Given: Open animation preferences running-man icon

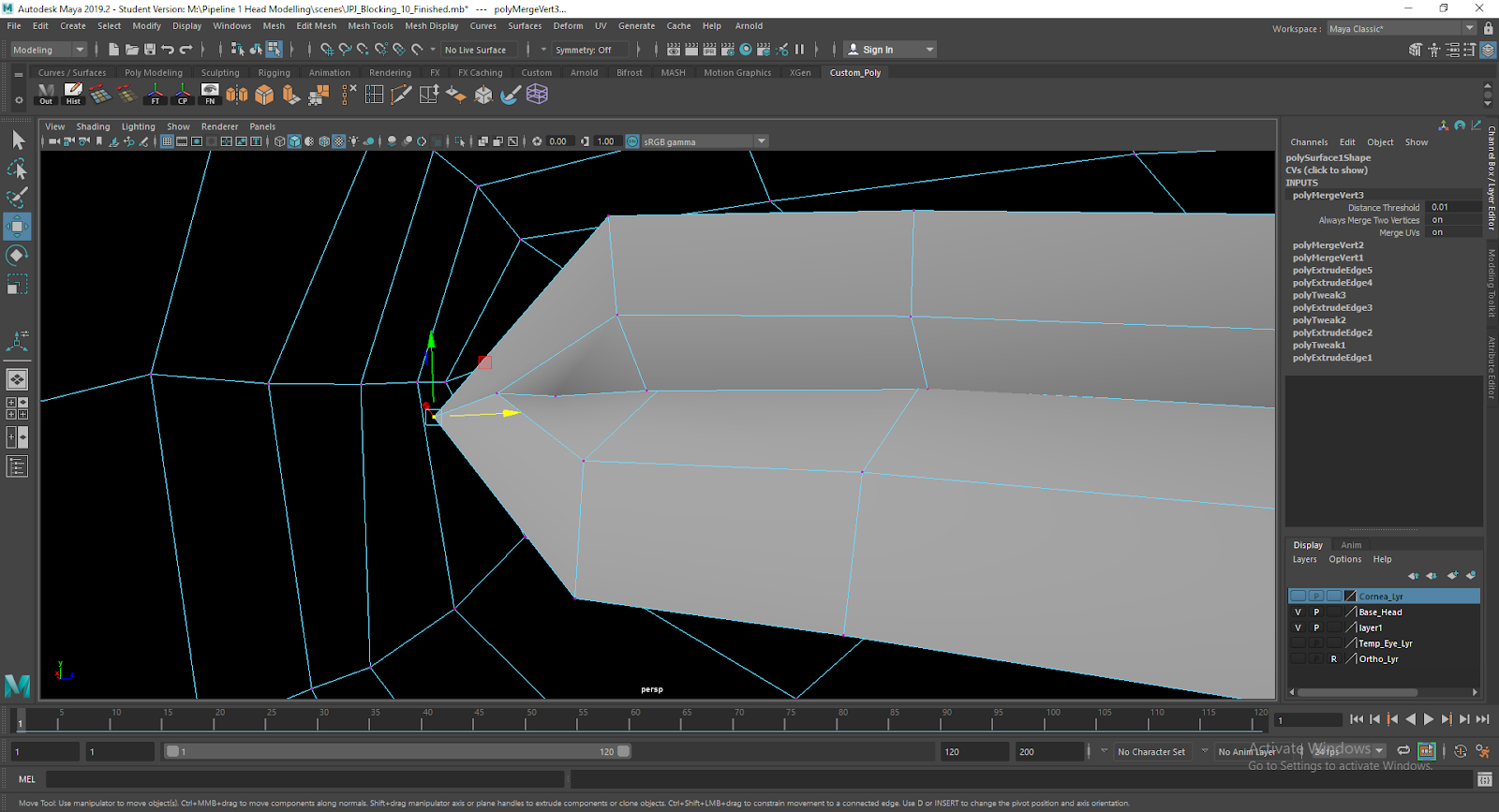Looking at the screenshot, I should tap(1483, 751).
